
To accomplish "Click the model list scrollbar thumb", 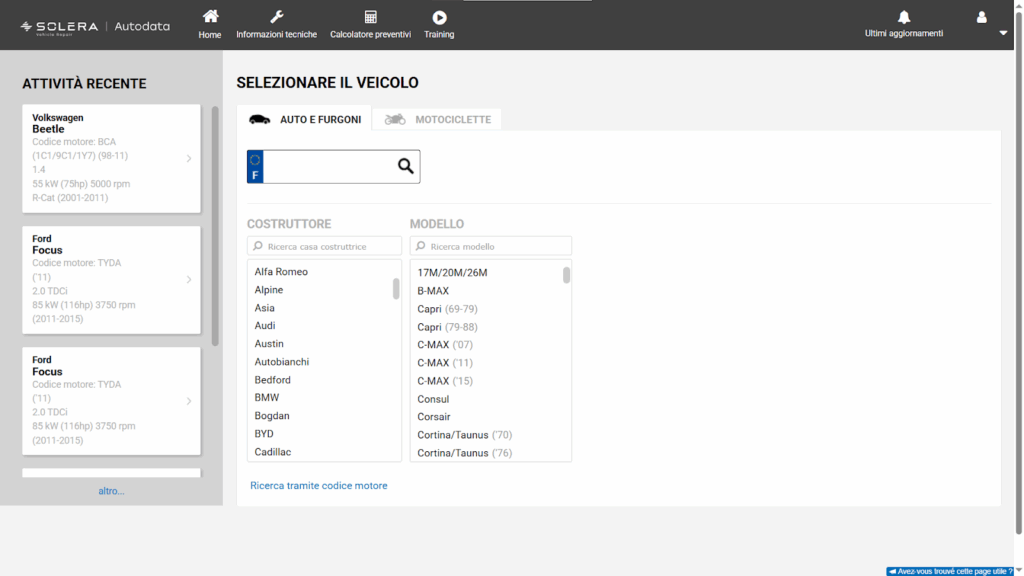I will 566,275.
